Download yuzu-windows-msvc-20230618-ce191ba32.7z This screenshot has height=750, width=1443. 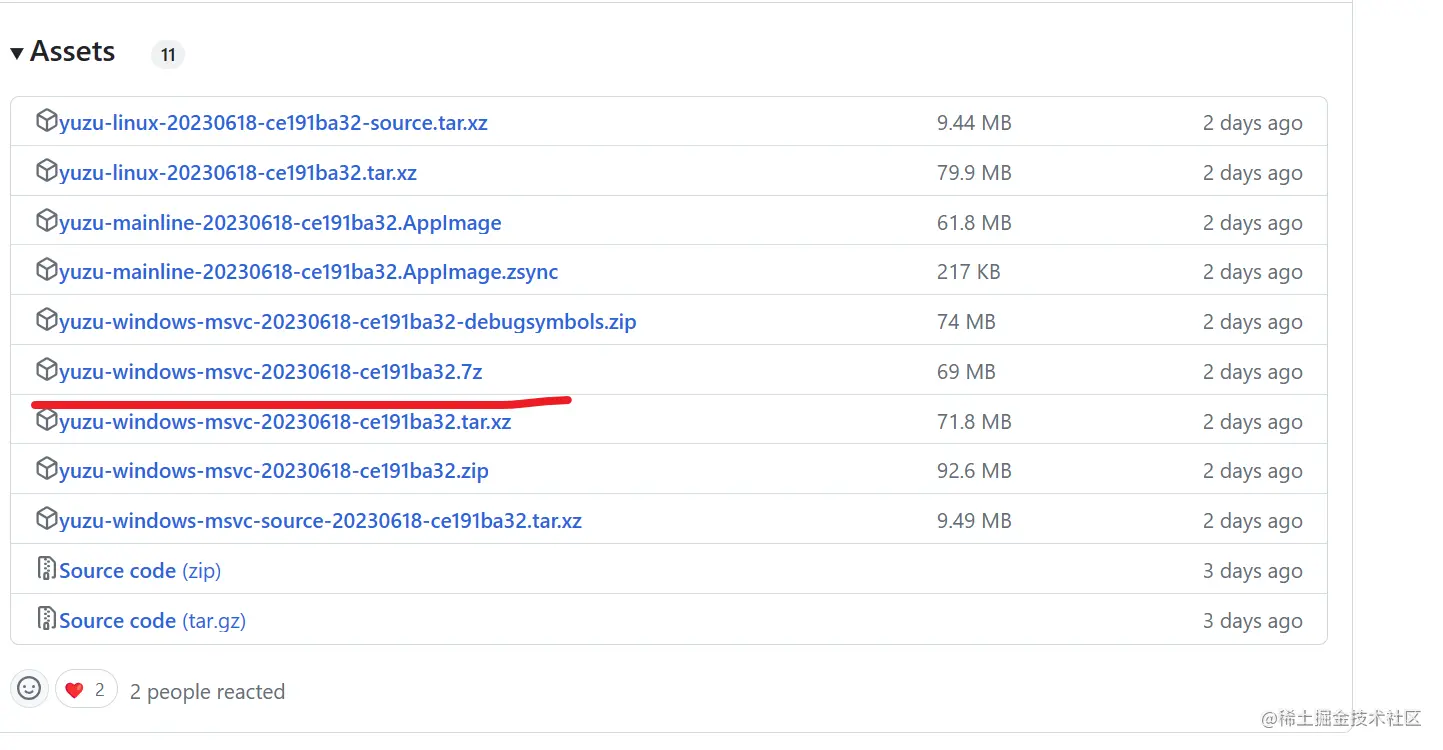270,372
